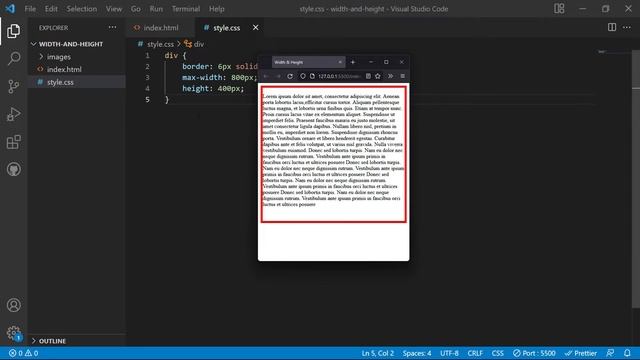Viewport: 640px width, 360px height.
Task: Close the style.css editor tab
Action: 255,27
